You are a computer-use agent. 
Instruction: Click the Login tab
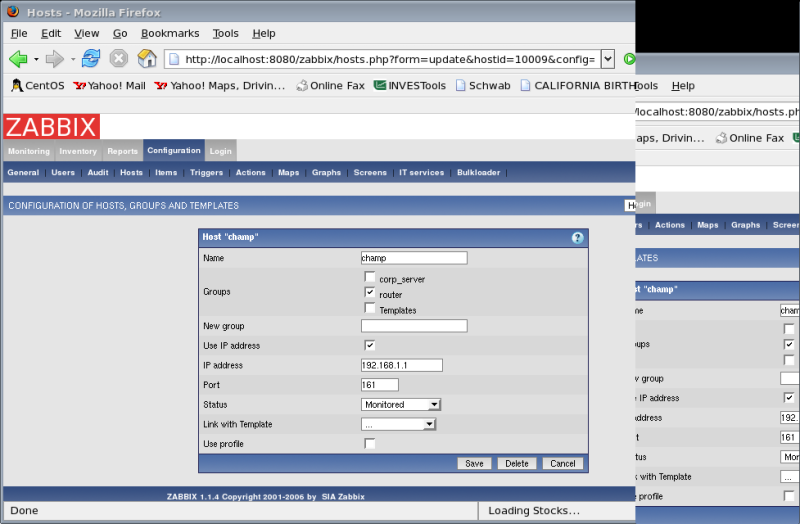pos(220,151)
